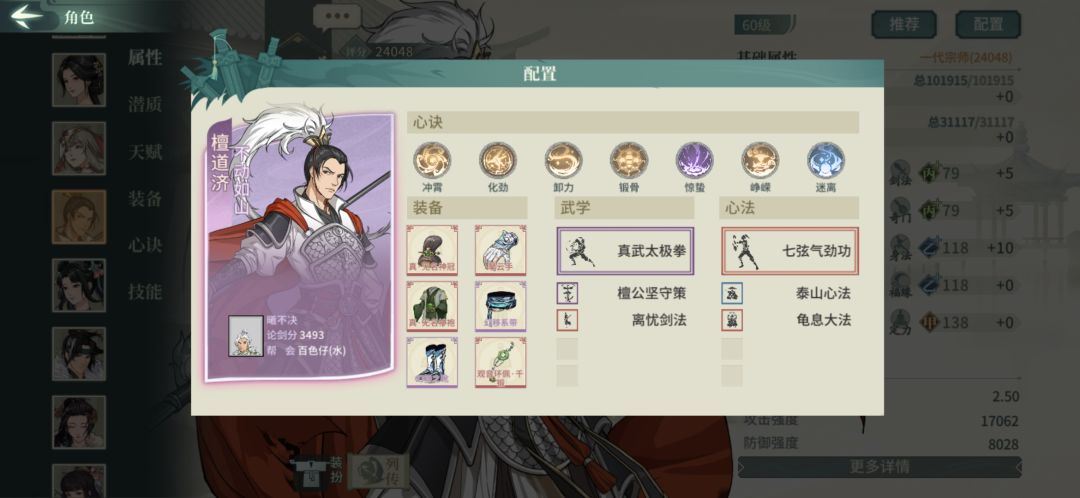Select the blue 迷离 heart formula icon
This screenshot has width=1080, height=498.
coord(826,160)
